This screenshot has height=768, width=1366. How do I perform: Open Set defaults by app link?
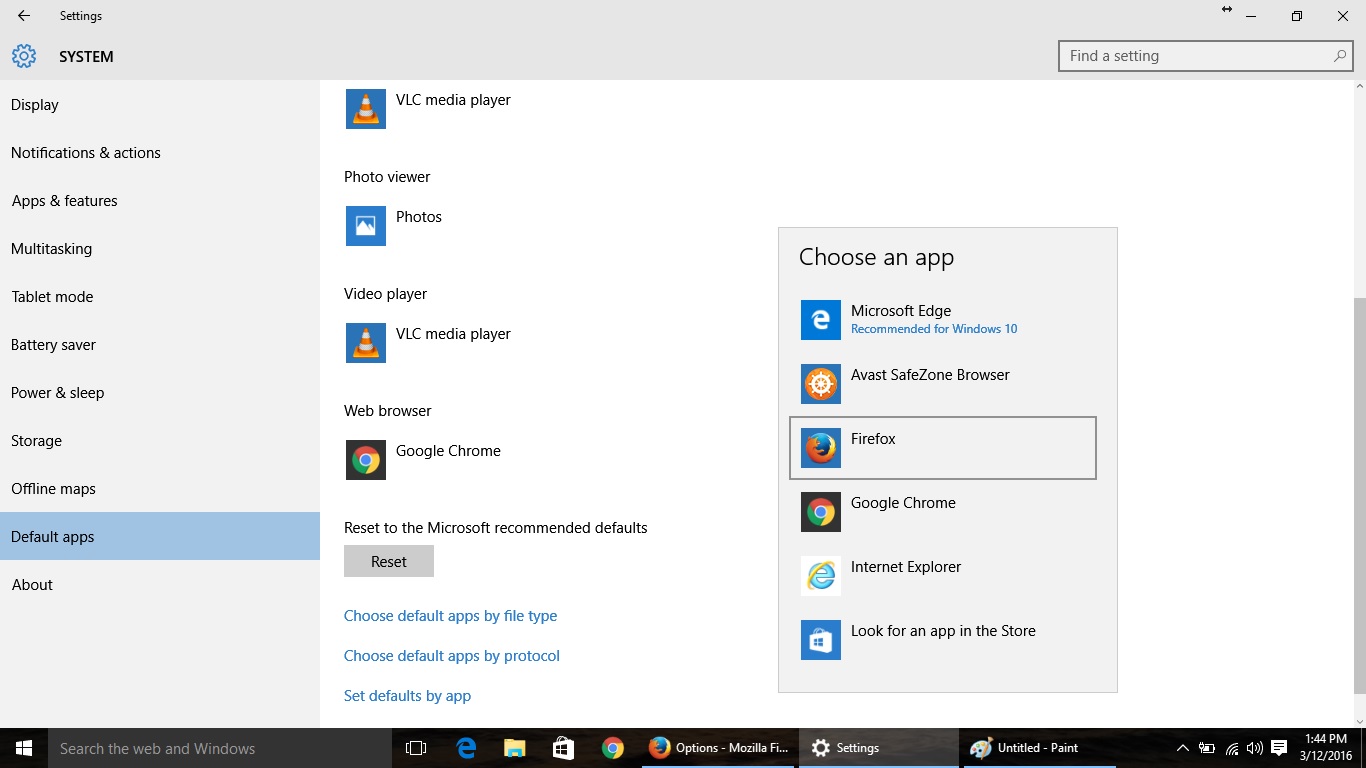[x=407, y=696]
